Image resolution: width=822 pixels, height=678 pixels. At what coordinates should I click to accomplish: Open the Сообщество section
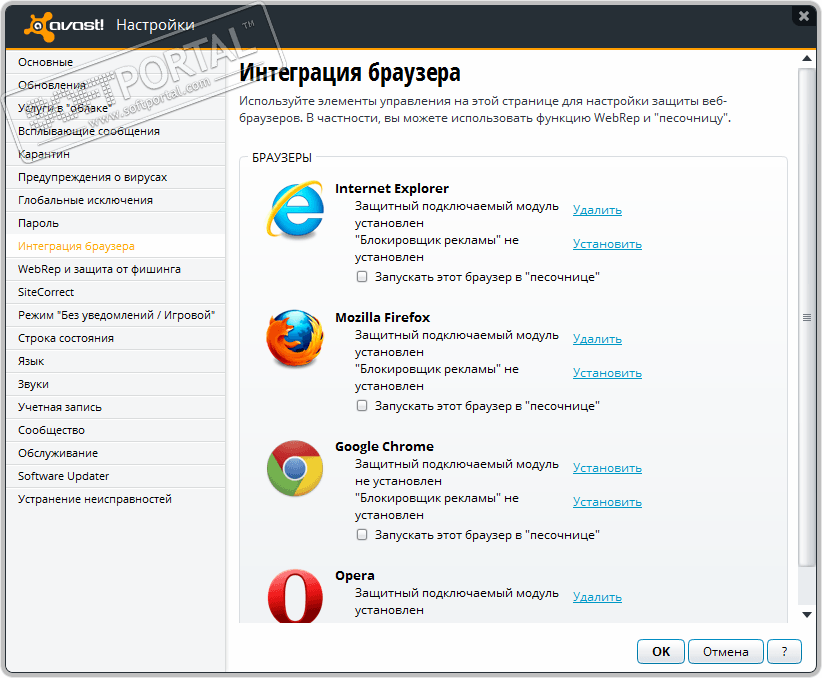116,431
